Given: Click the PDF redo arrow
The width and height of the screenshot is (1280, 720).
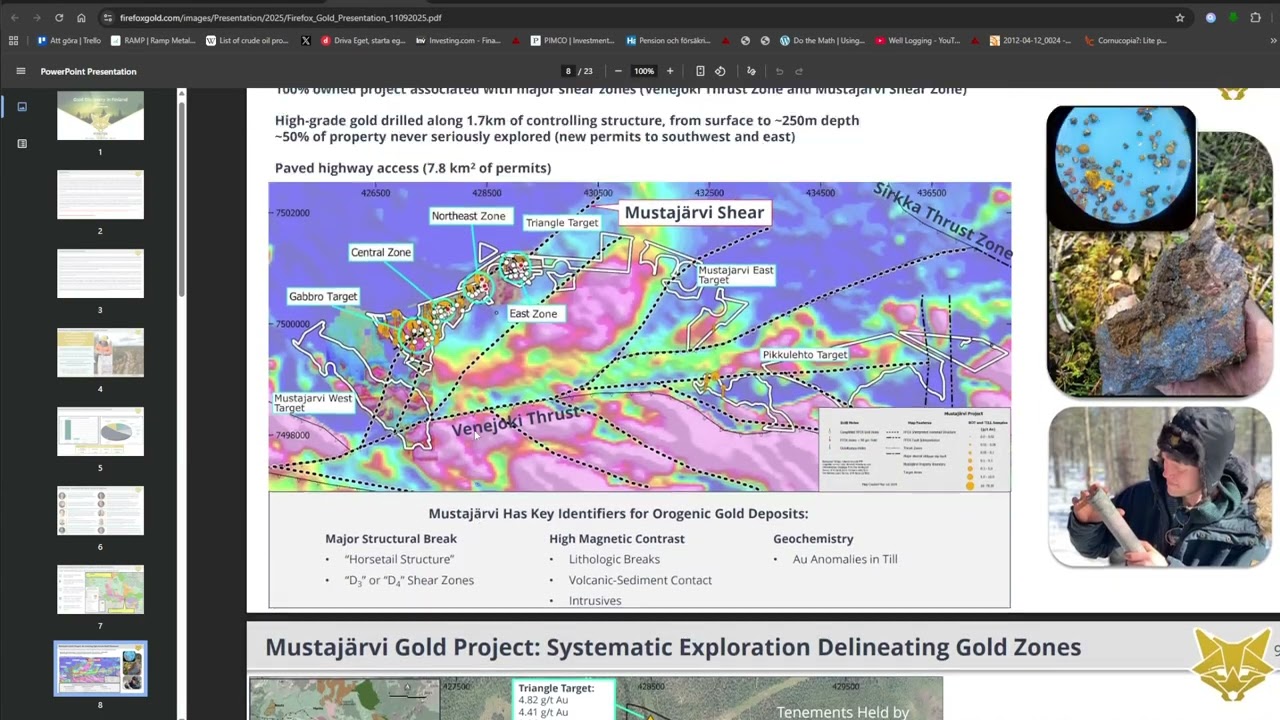Looking at the screenshot, I should (799, 71).
